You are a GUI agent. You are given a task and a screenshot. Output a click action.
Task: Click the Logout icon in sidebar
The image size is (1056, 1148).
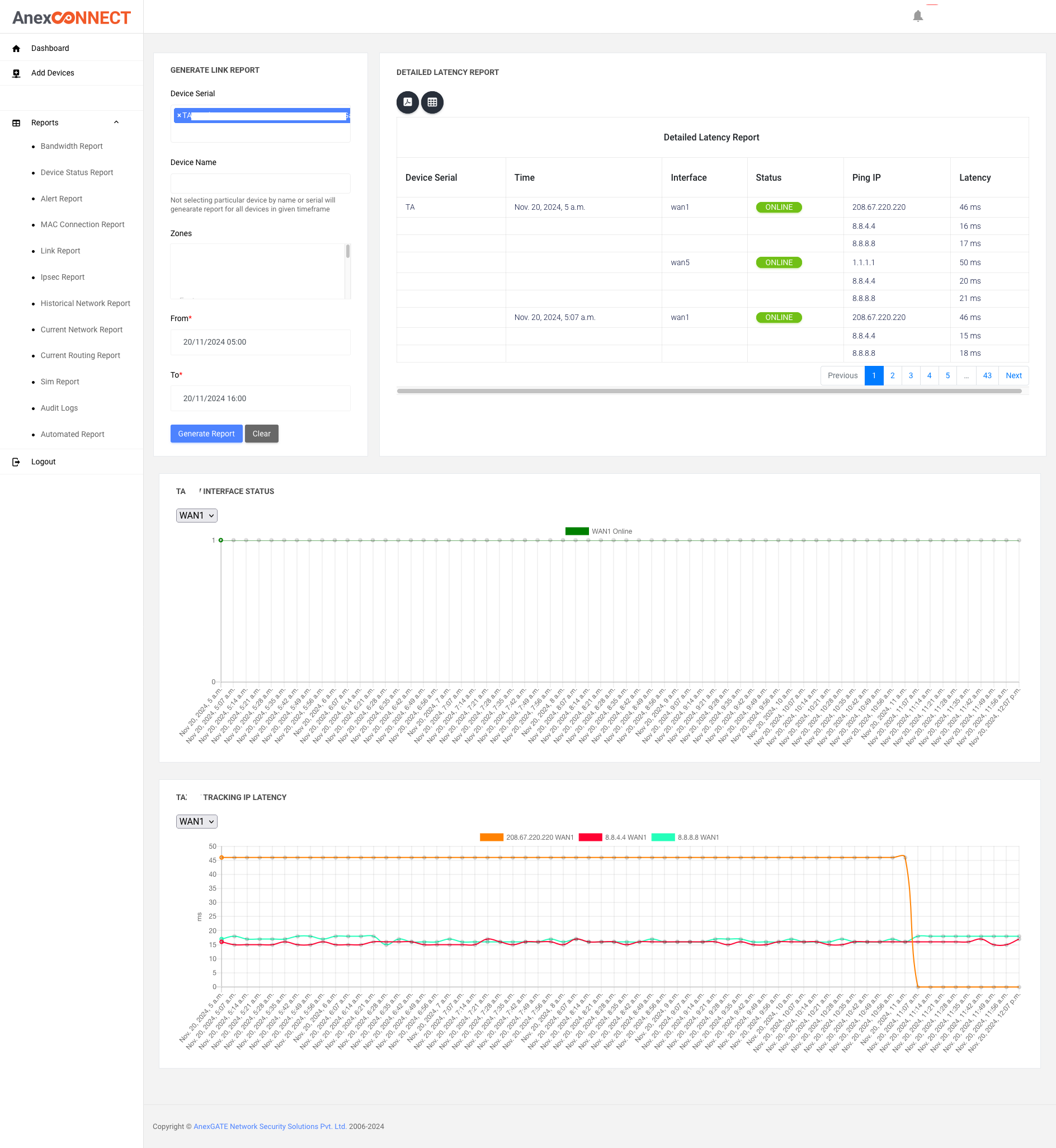16,462
